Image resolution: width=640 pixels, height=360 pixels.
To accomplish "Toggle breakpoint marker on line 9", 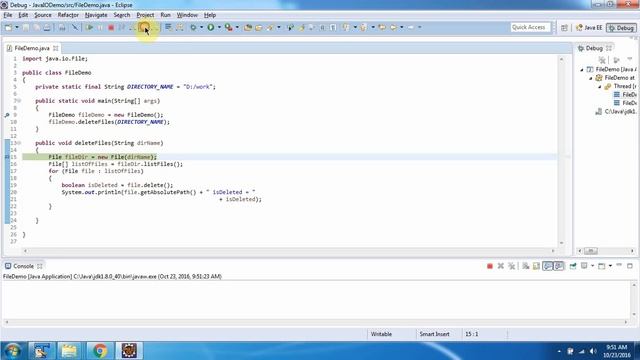I will (x=7, y=115).
